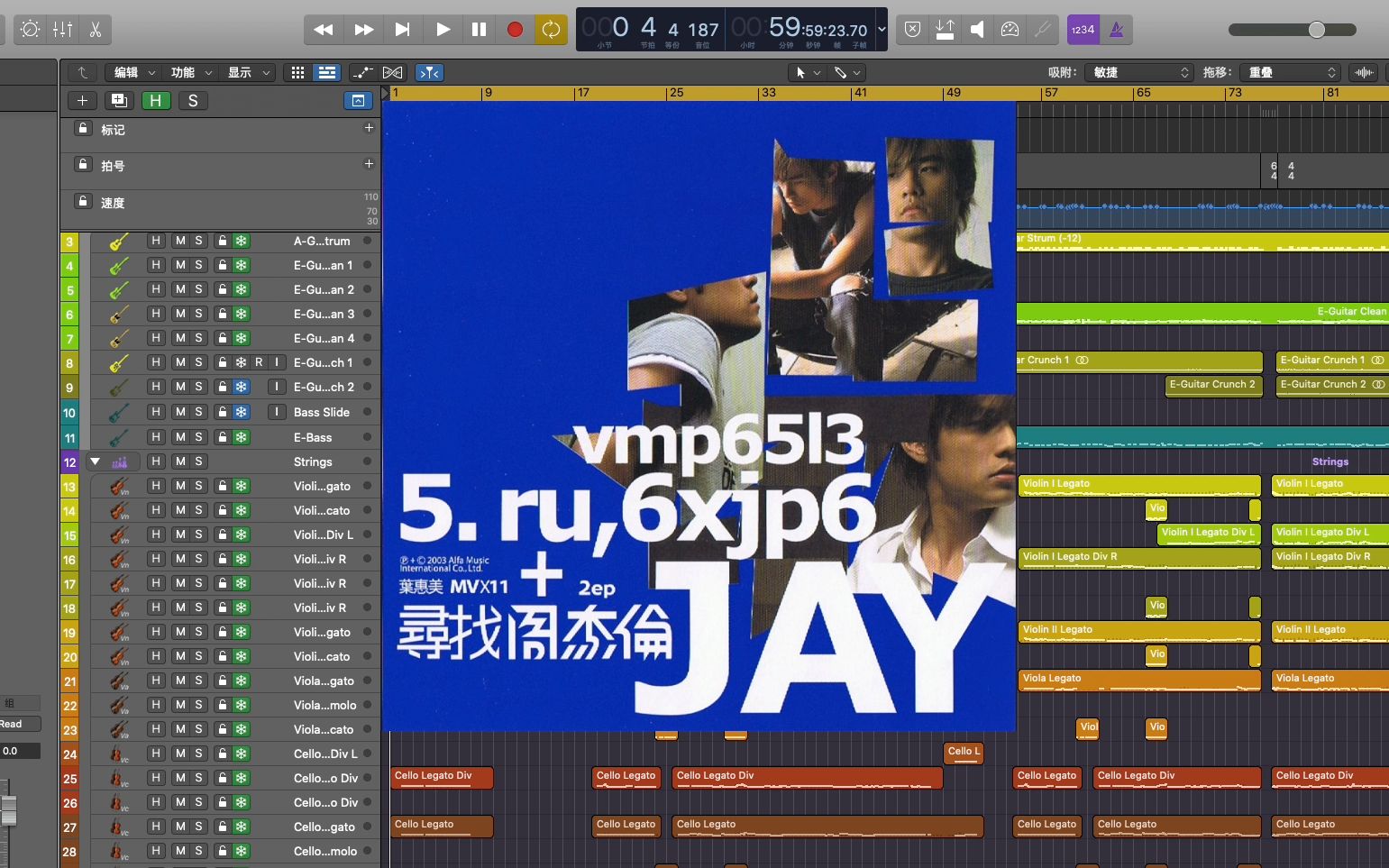This screenshot has height=868, width=1389.
Task: Toggle the yellow cycle mode button
Action: 551,29
